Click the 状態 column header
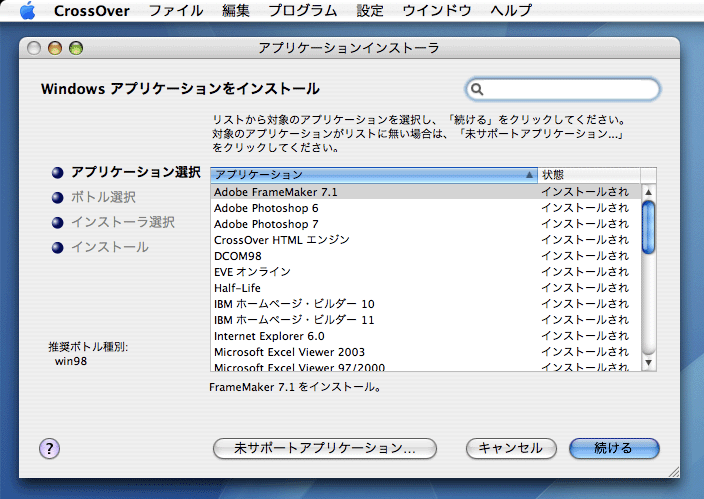704x499 pixels. (x=589, y=175)
